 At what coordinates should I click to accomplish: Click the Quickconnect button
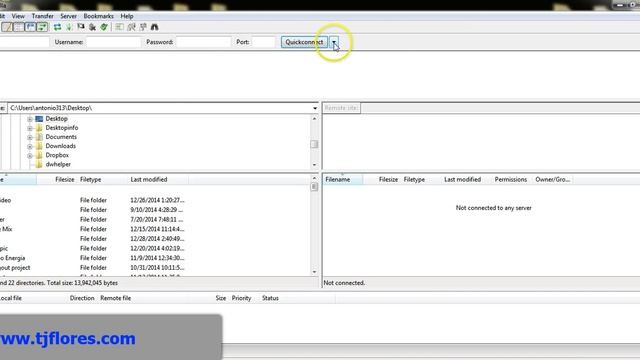(304, 42)
